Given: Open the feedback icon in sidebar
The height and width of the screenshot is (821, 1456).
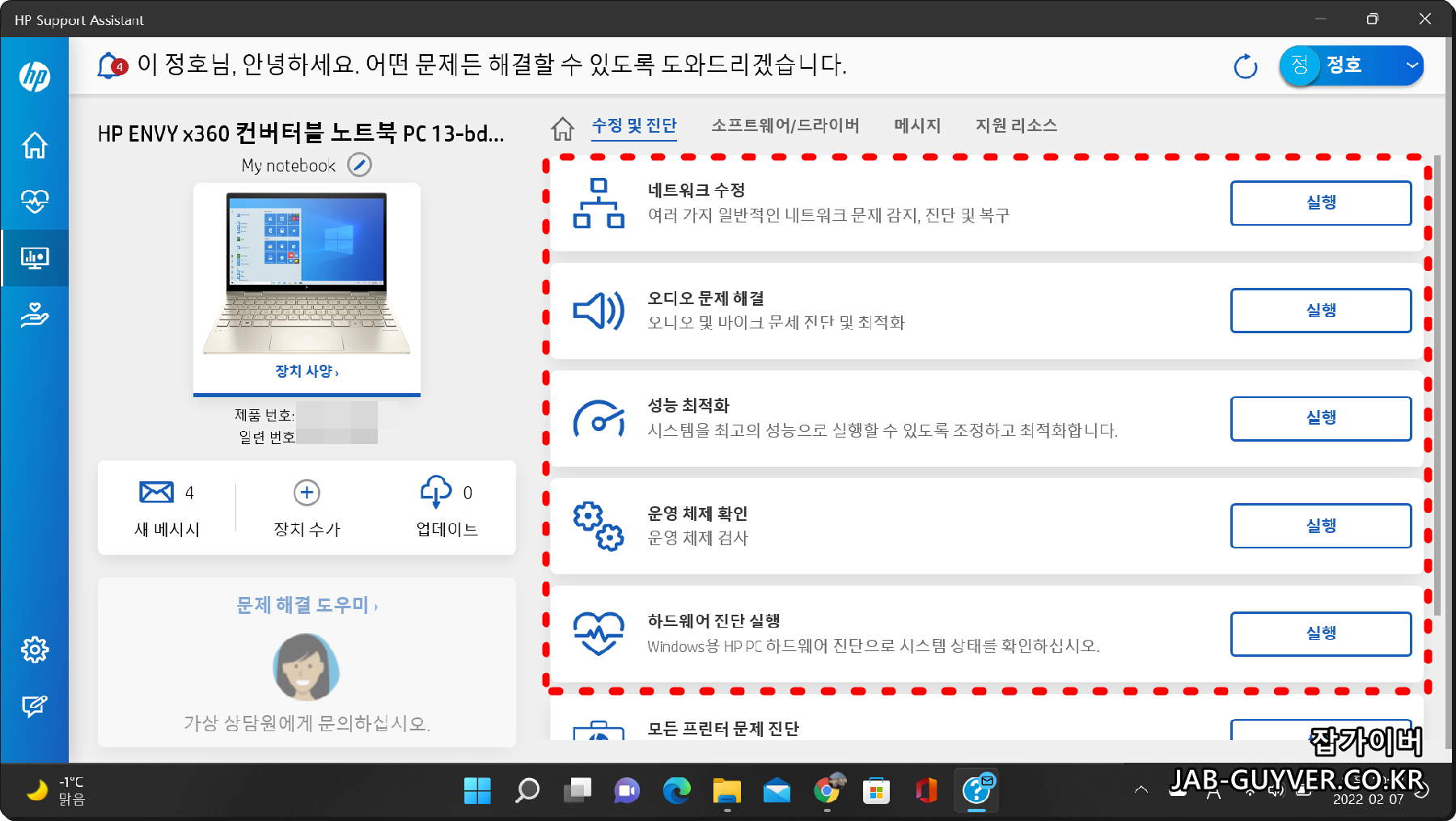Looking at the screenshot, I should (x=35, y=706).
